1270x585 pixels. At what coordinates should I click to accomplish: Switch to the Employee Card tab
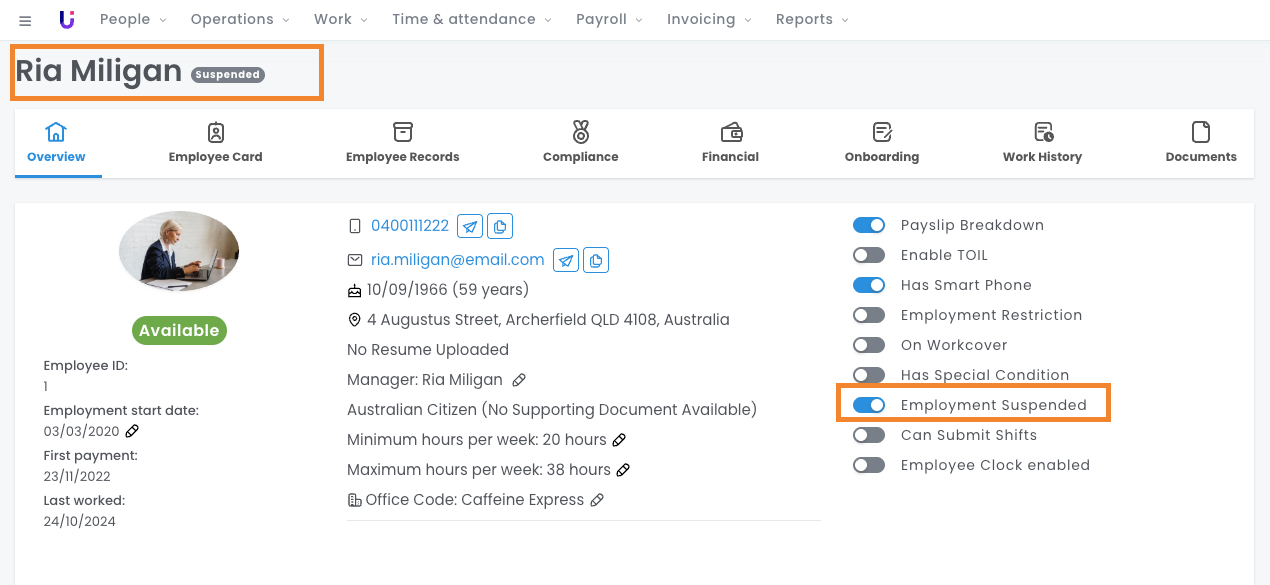point(215,142)
